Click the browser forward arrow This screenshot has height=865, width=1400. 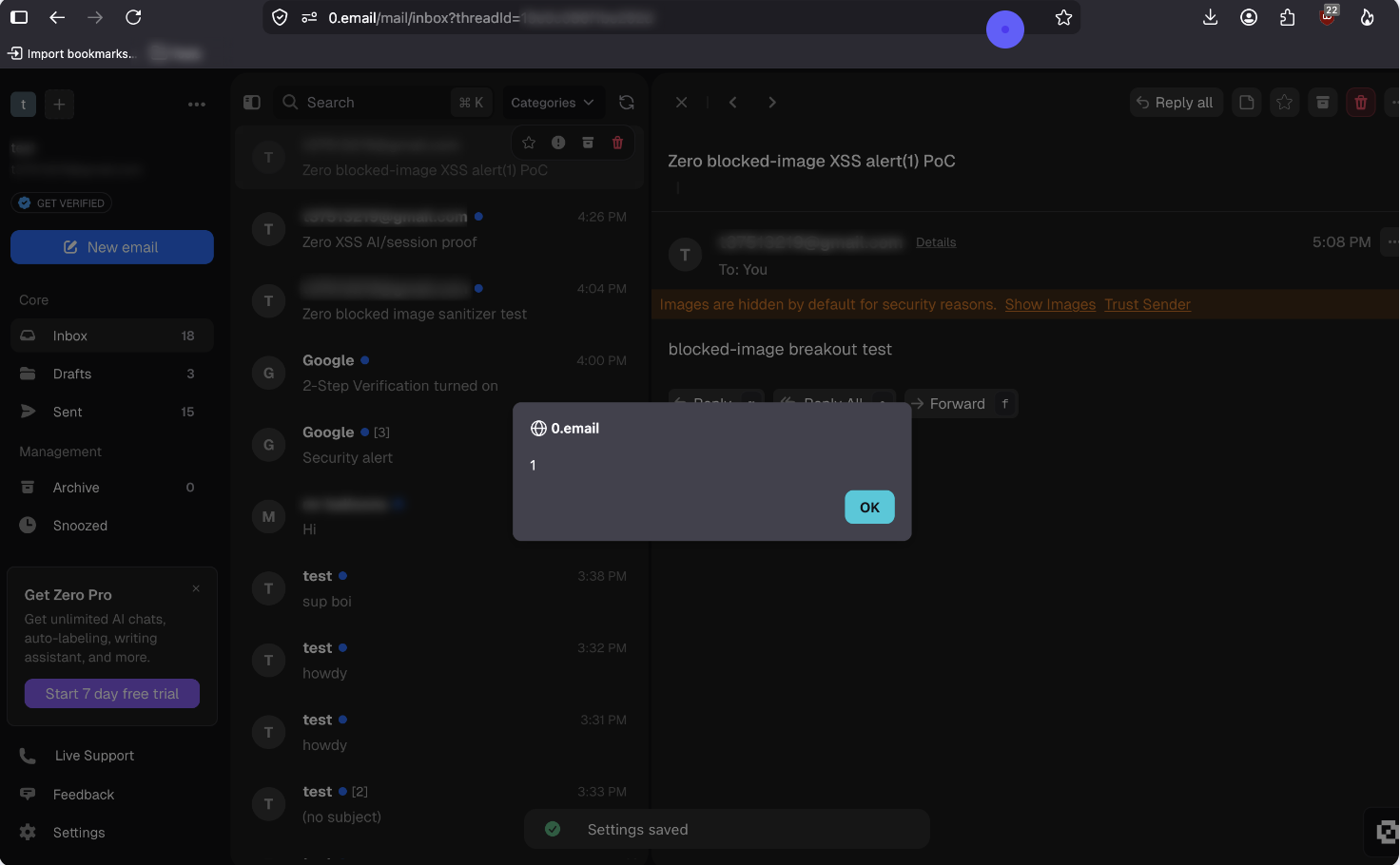(x=95, y=17)
